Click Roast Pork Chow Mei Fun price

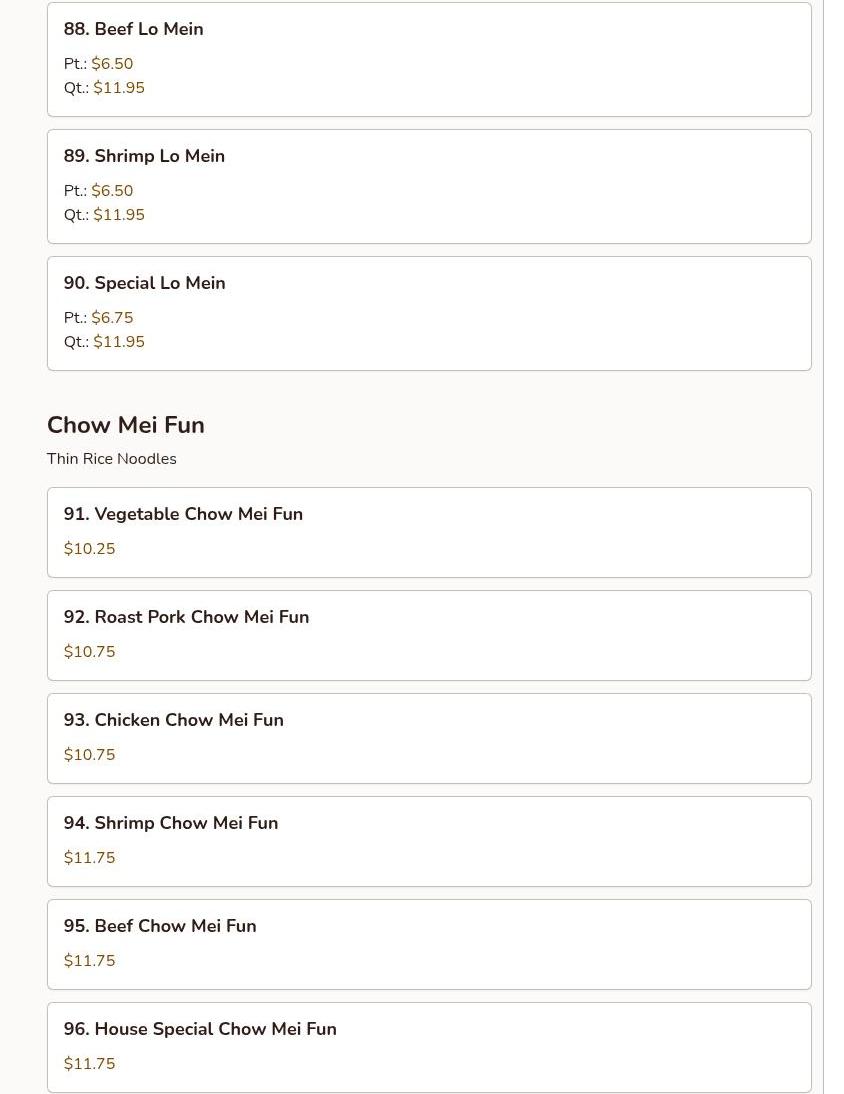[x=90, y=652]
